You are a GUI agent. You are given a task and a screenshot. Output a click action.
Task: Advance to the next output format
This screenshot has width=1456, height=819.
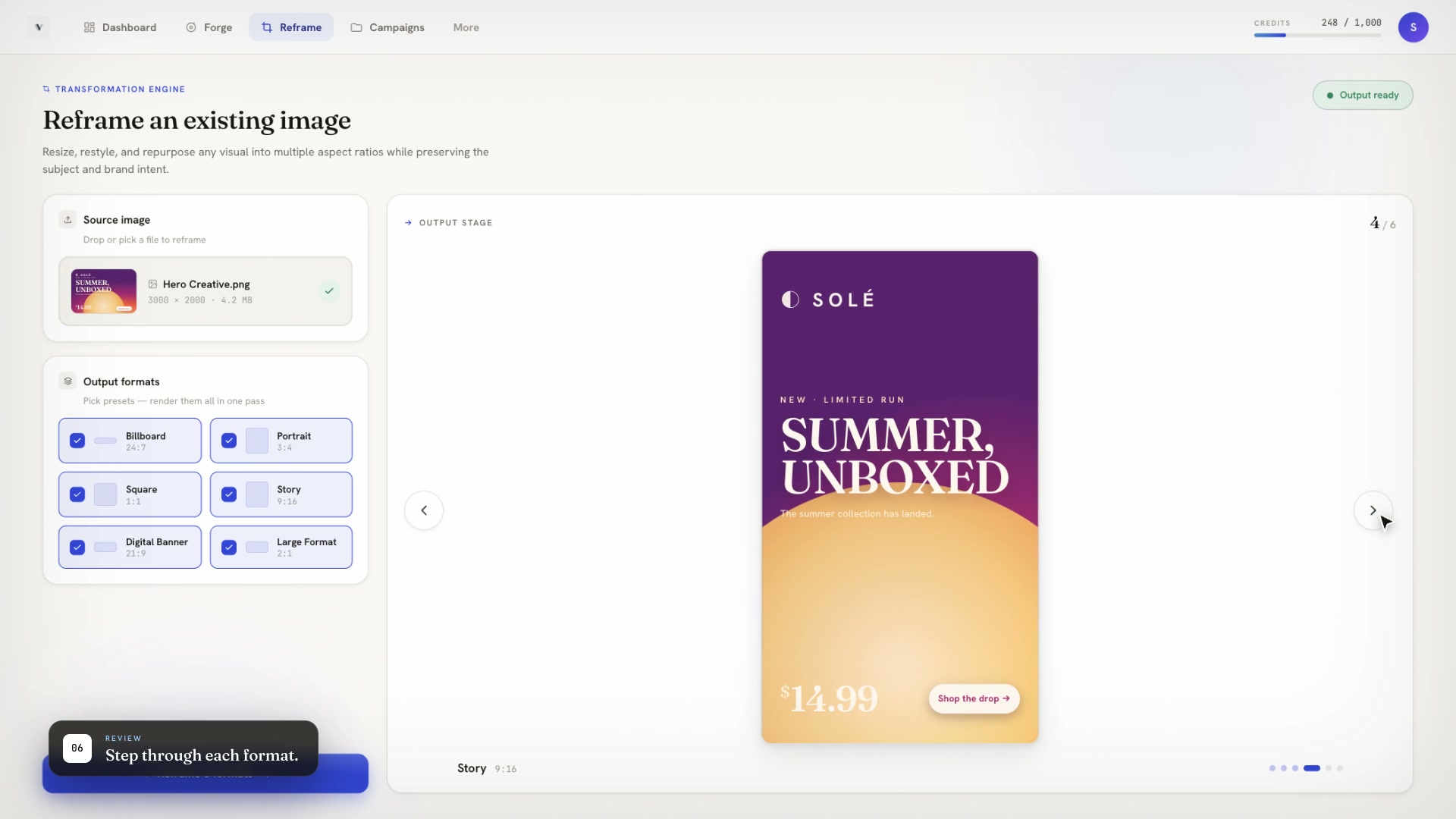[x=1373, y=510]
